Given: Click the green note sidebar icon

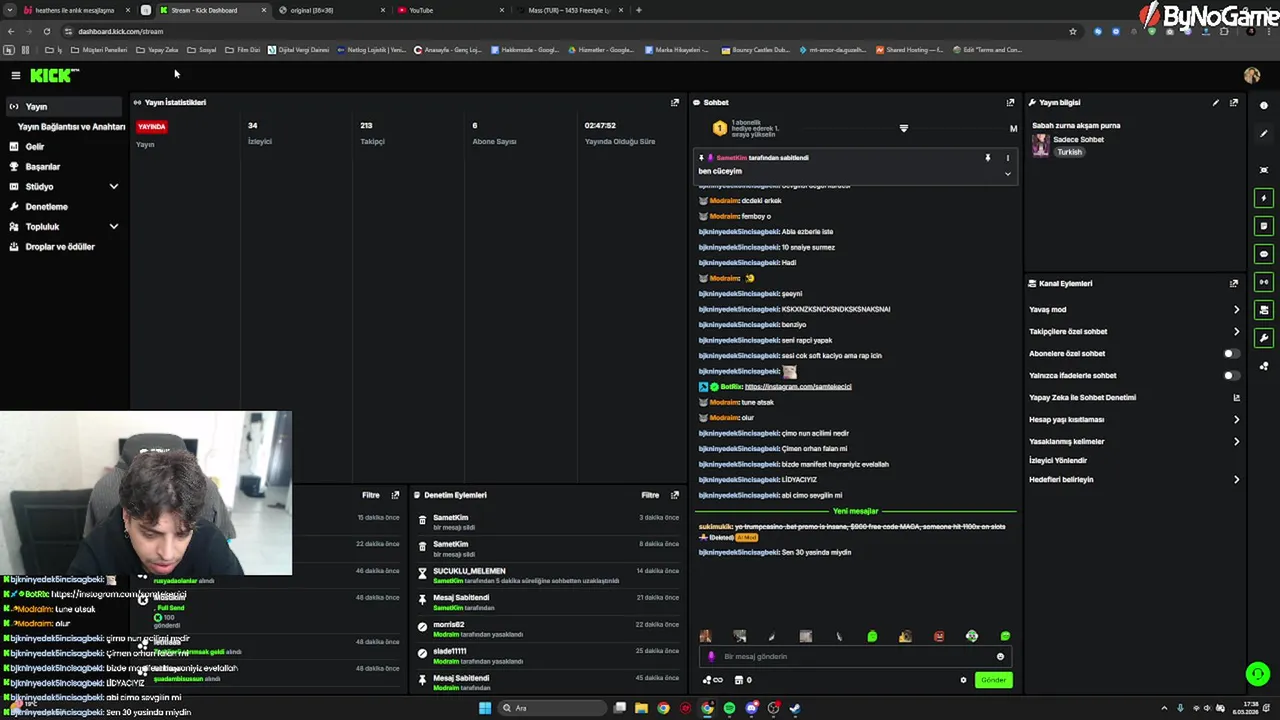Looking at the screenshot, I should click(x=1264, y=226).
